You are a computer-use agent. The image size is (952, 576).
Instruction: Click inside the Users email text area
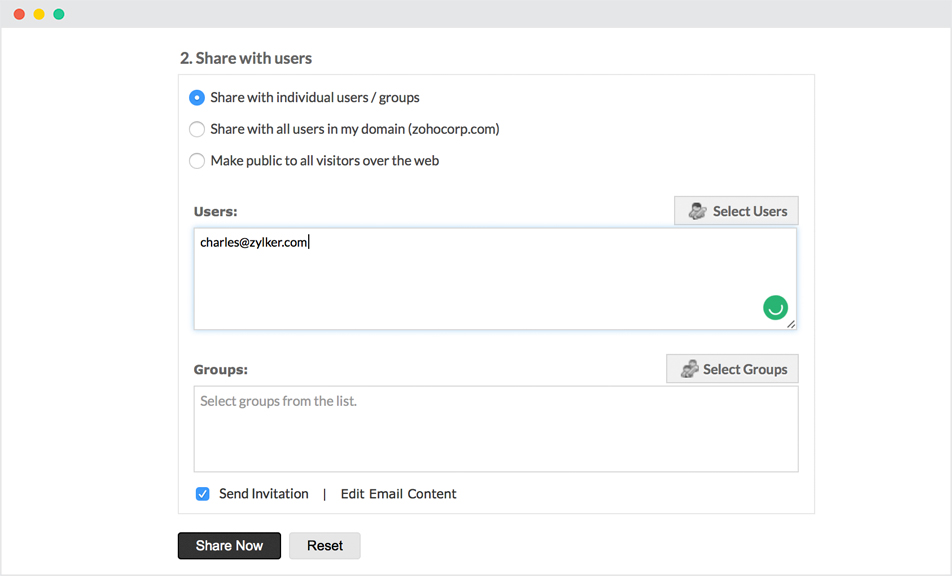click(495, 279)
